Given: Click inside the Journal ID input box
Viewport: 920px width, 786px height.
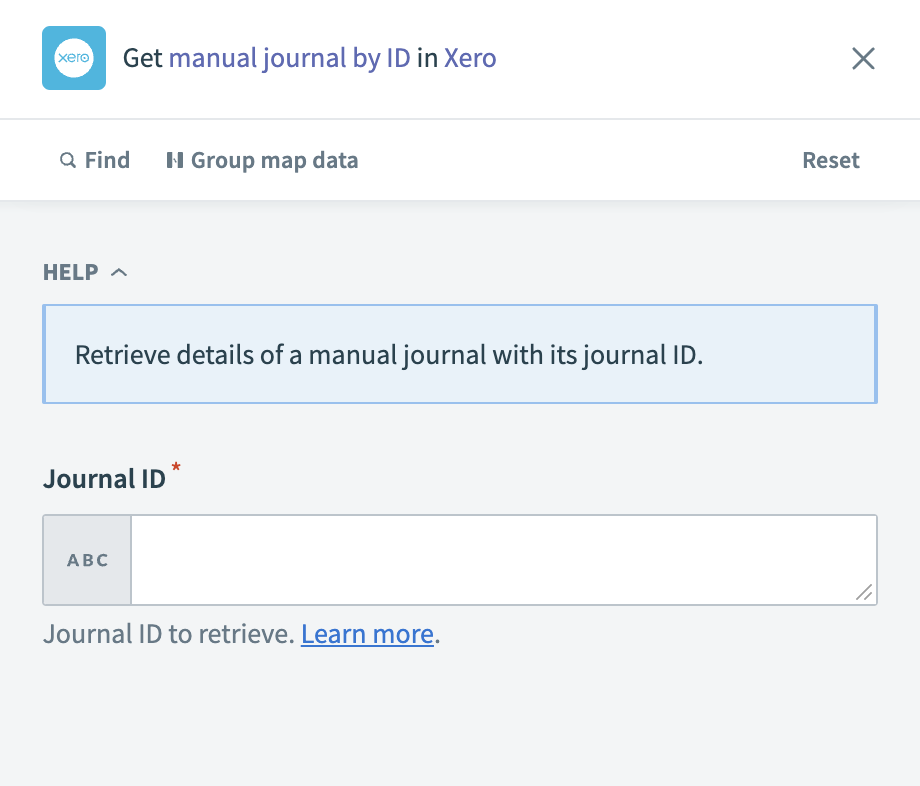Looking at the screenshot, I should pos(500,560).
